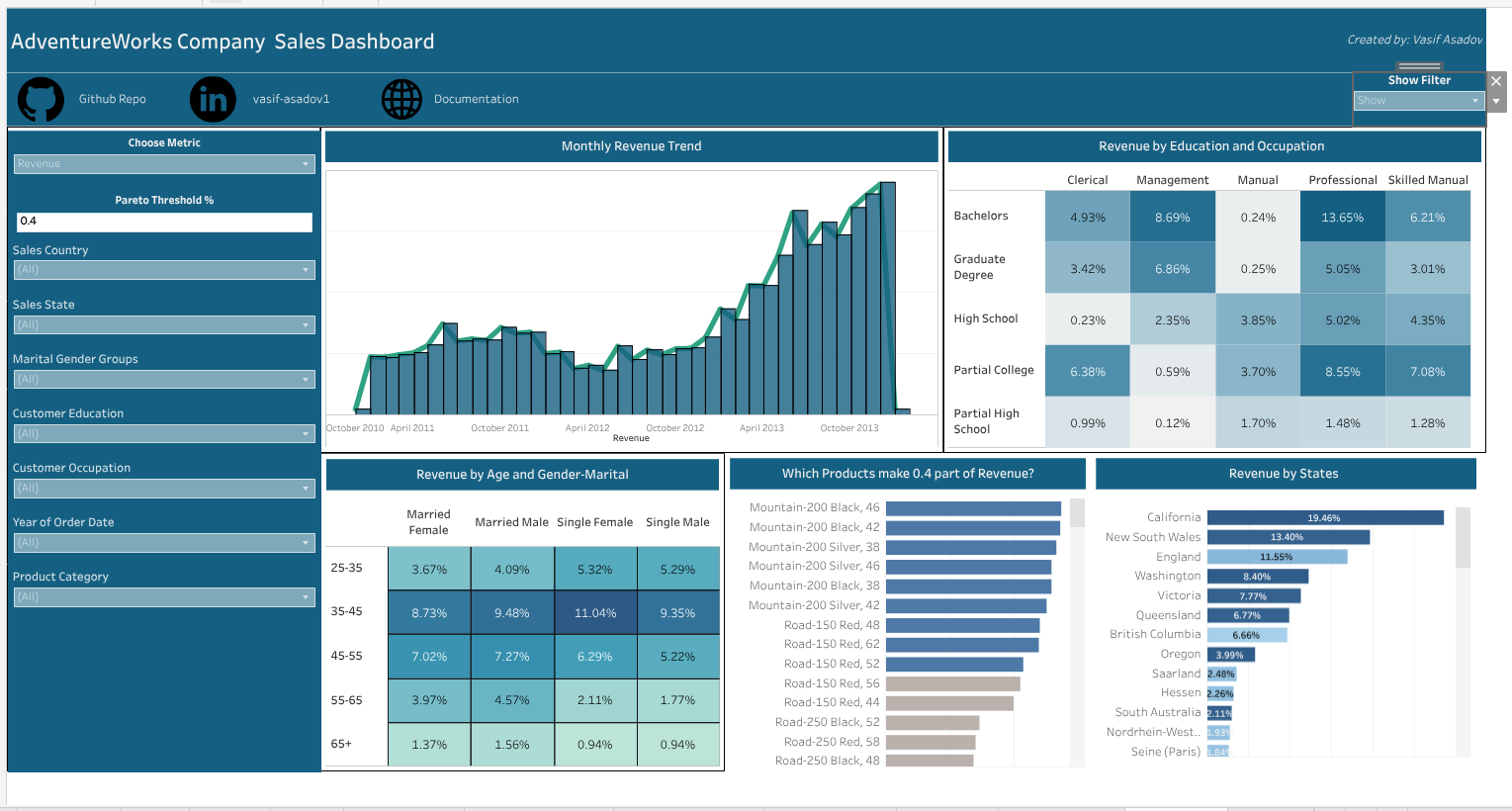Select the Queensland 6.77% bar
The width and height of the screenshot is (1512, 811).
[1248, 615]
